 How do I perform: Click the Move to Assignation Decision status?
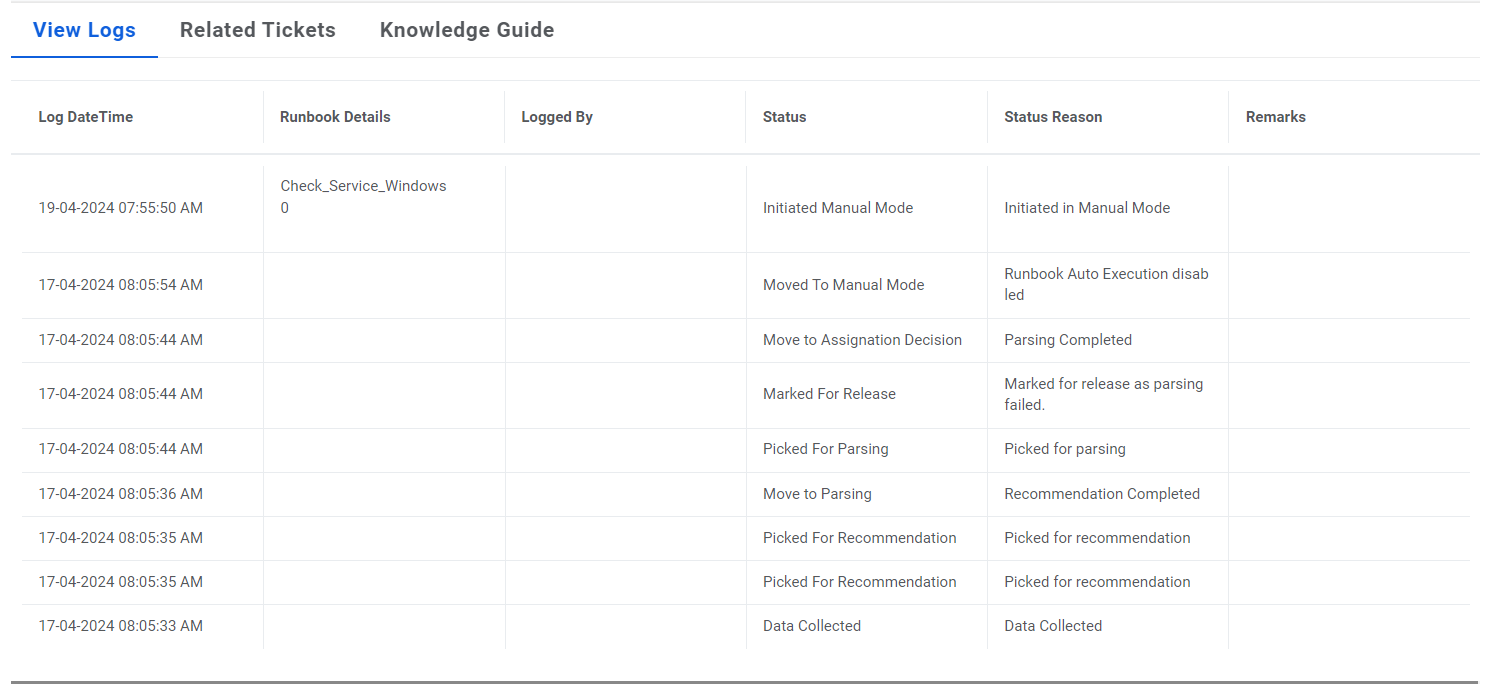862,340
